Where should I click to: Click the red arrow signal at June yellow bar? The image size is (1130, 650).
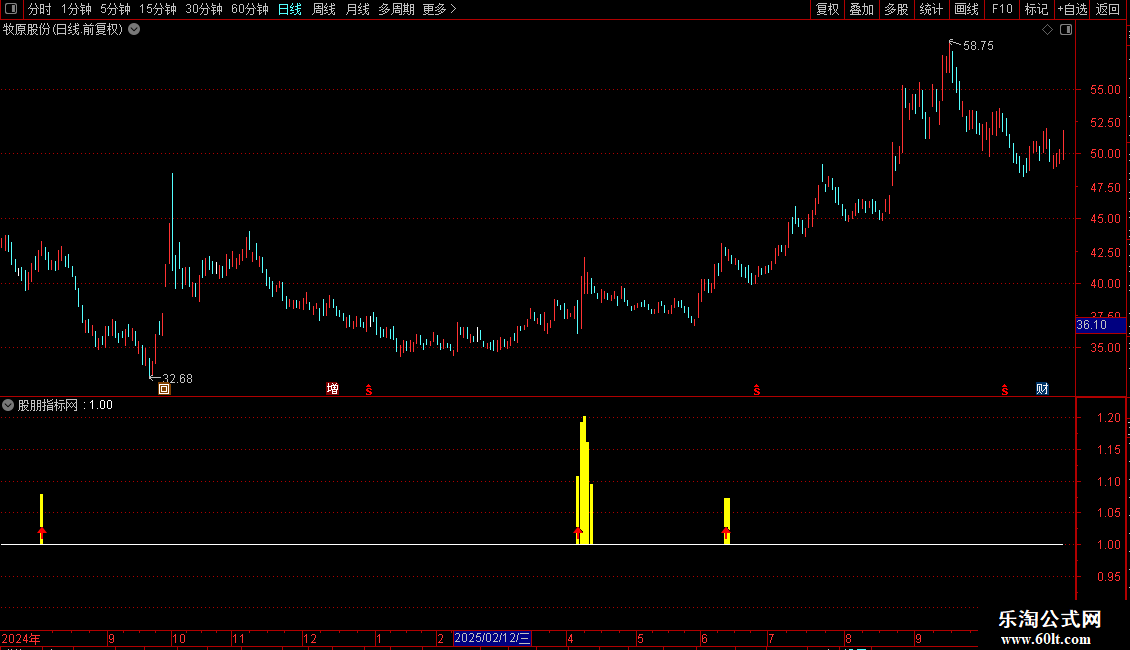[726, 533]
